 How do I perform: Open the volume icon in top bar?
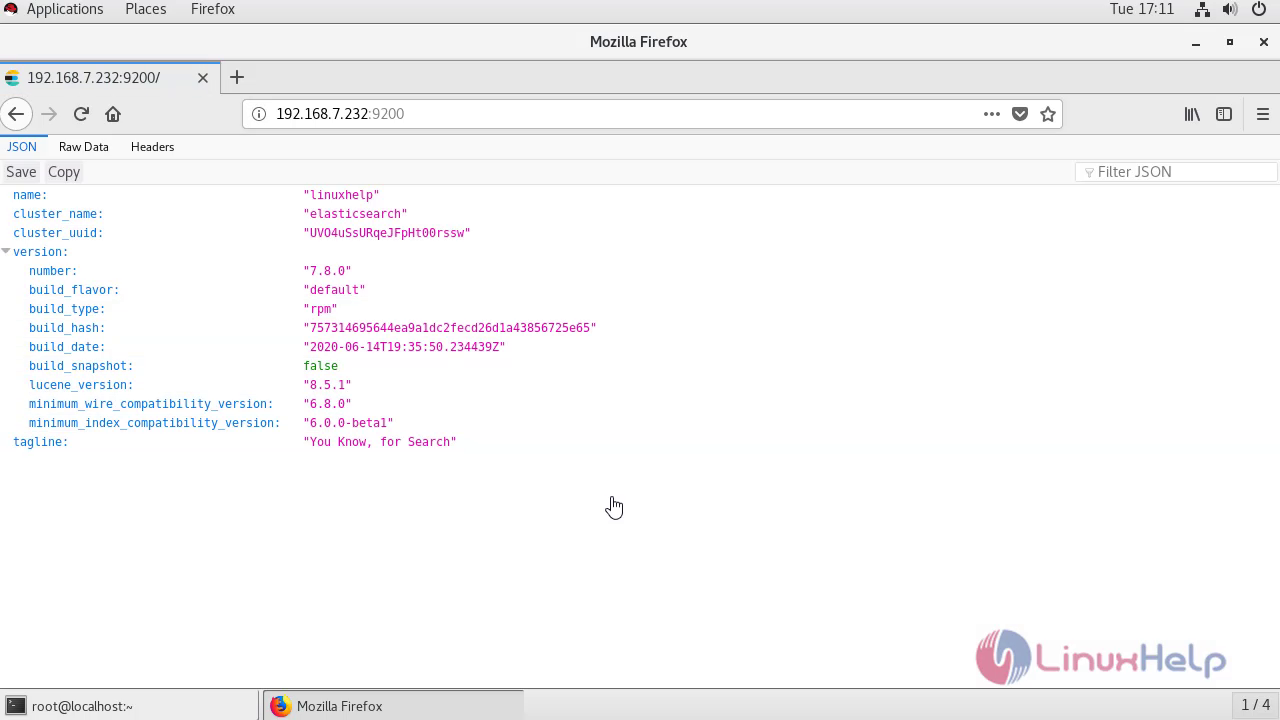point(1230,9)
